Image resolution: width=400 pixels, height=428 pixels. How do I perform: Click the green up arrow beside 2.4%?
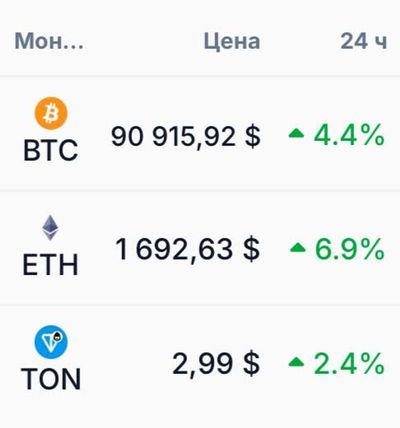pos(296,362)
